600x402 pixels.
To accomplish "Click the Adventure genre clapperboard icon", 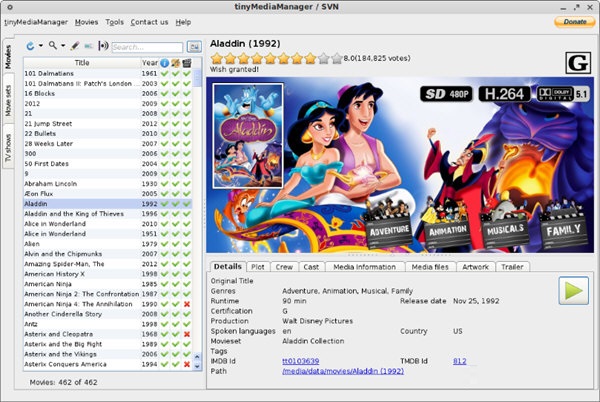I will click(x=388, y=224).
